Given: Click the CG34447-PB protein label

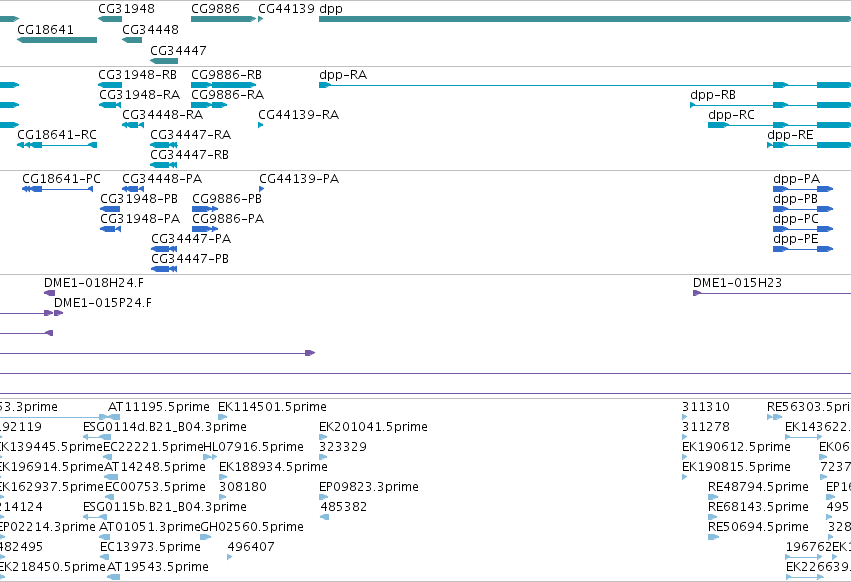Looking at the screenshot, I should [190, 259].
